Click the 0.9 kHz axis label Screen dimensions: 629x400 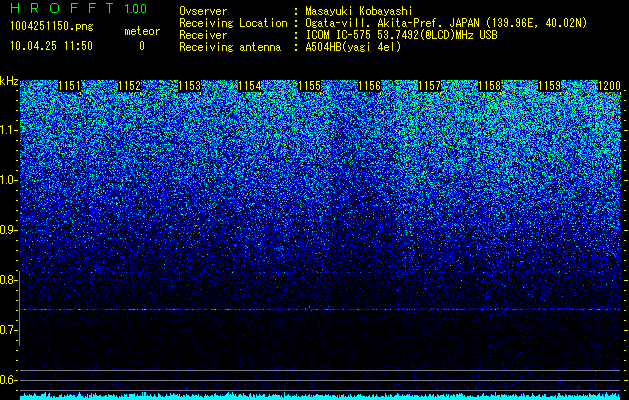[x=7, y=230]
